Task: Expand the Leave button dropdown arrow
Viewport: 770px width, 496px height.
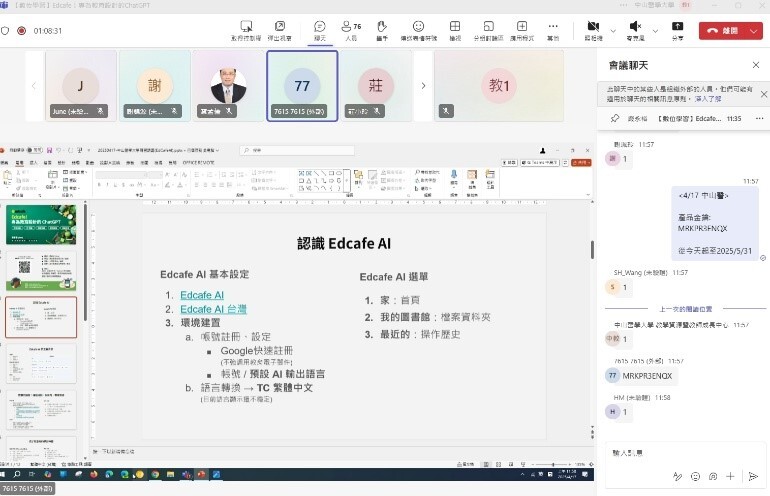Action: [754, 30]
